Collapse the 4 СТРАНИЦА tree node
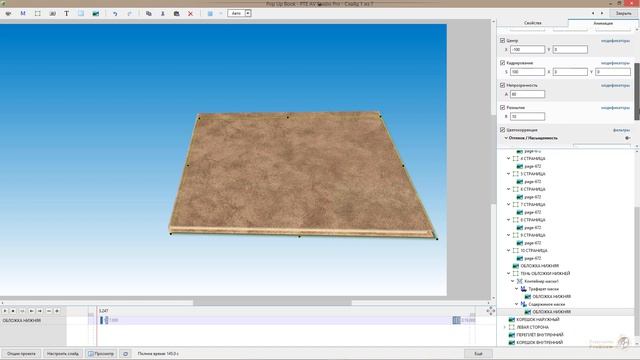 coord(509,158)
